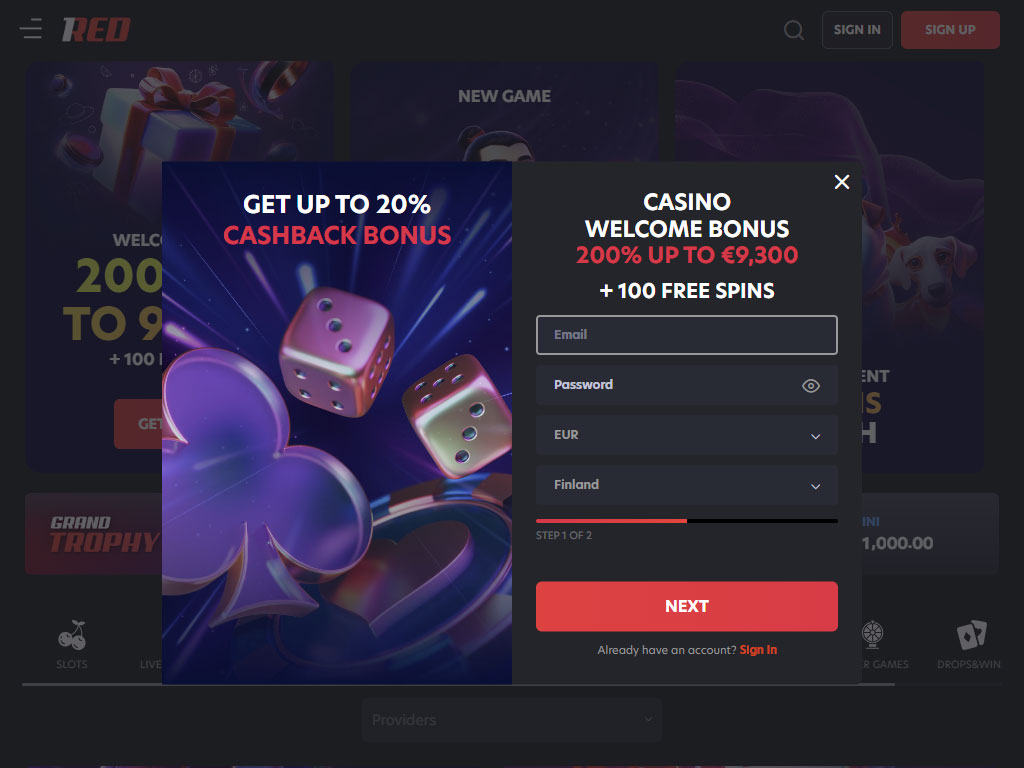
Task: Open the hamburger menu icon
Action: tap(31, 29)
